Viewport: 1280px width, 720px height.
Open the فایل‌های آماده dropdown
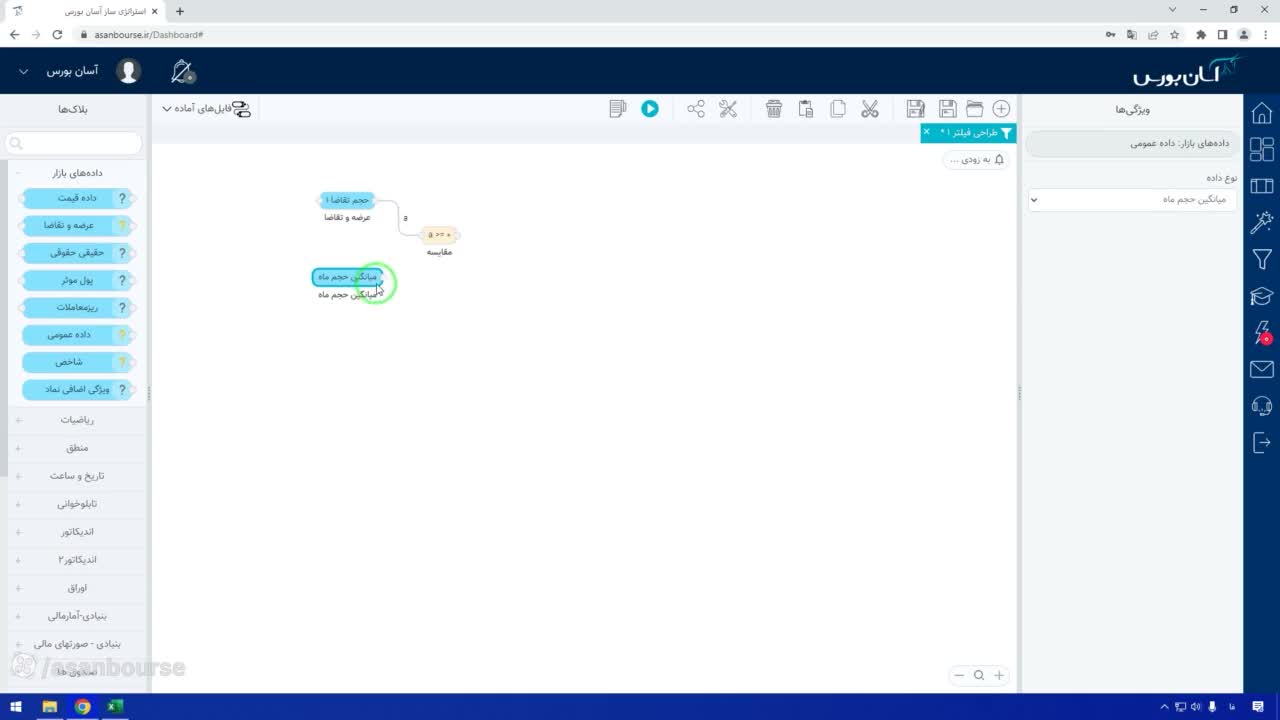click(206, 109)
